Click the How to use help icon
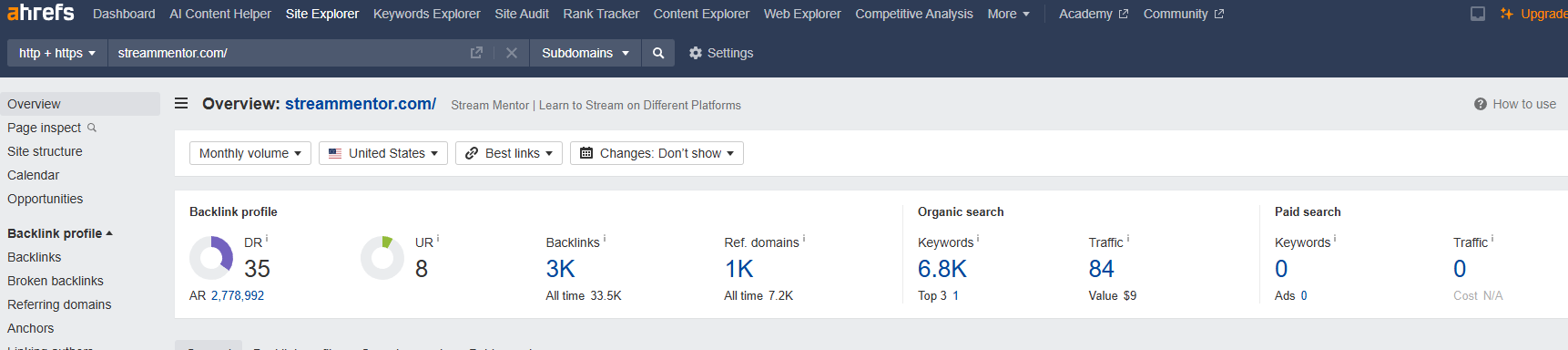1568x350 pixels. [x=1481, y=104]
